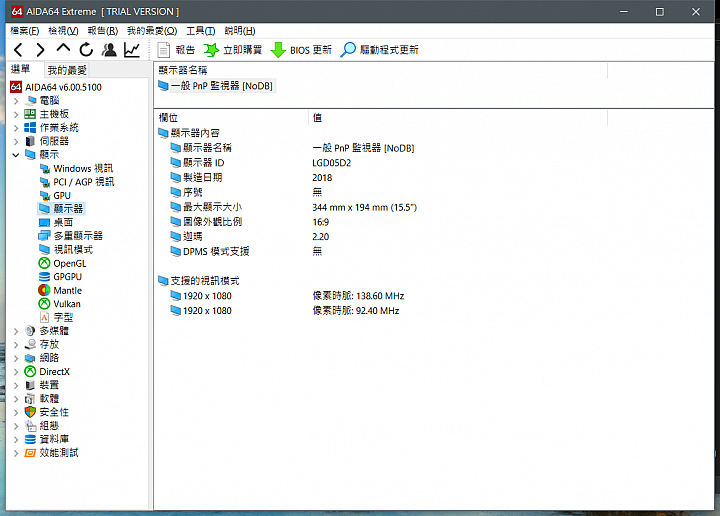Click the LGD05D2 value cell
This screenshot has width=720, height=516.
[332, 163]
